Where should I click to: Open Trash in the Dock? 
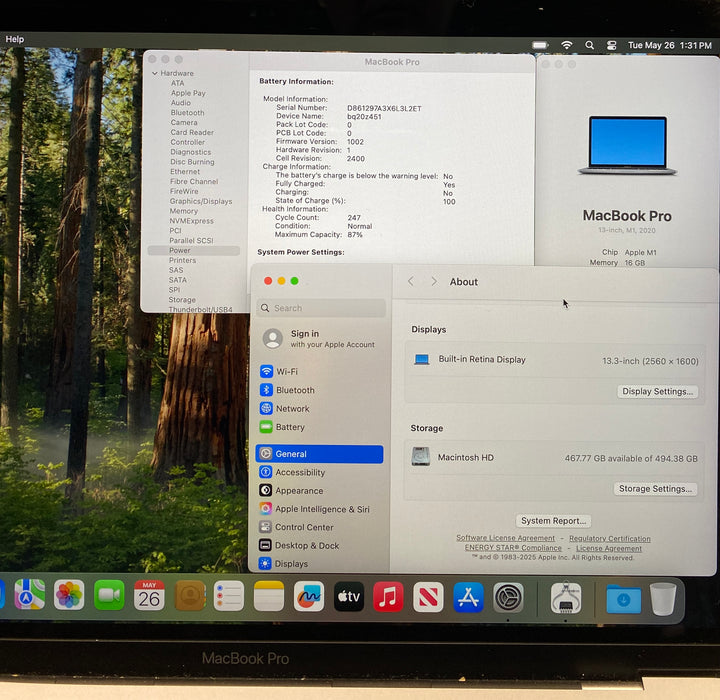pyautogui.click(x=663, y=599)
